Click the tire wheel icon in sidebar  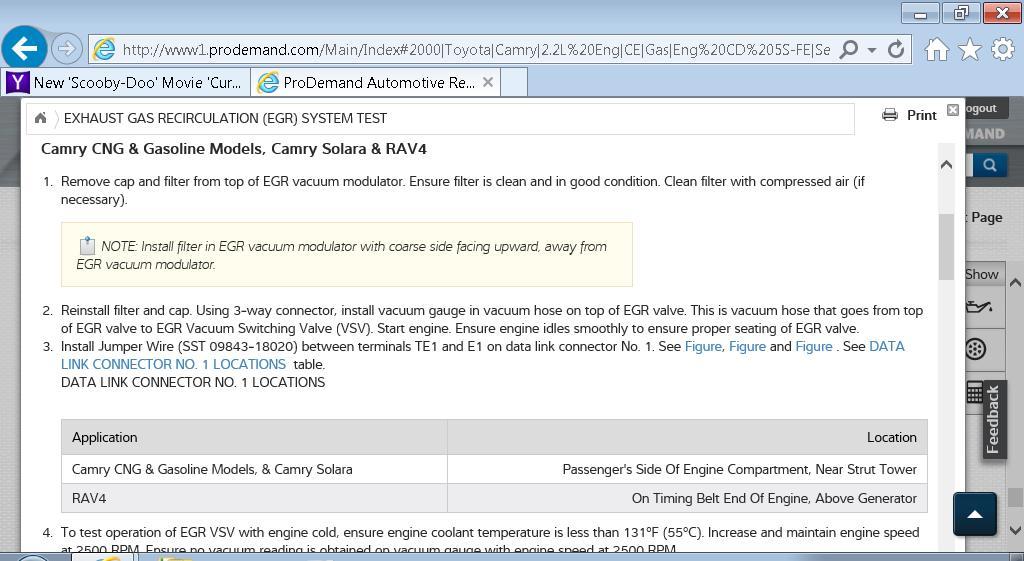click(976, 349)
